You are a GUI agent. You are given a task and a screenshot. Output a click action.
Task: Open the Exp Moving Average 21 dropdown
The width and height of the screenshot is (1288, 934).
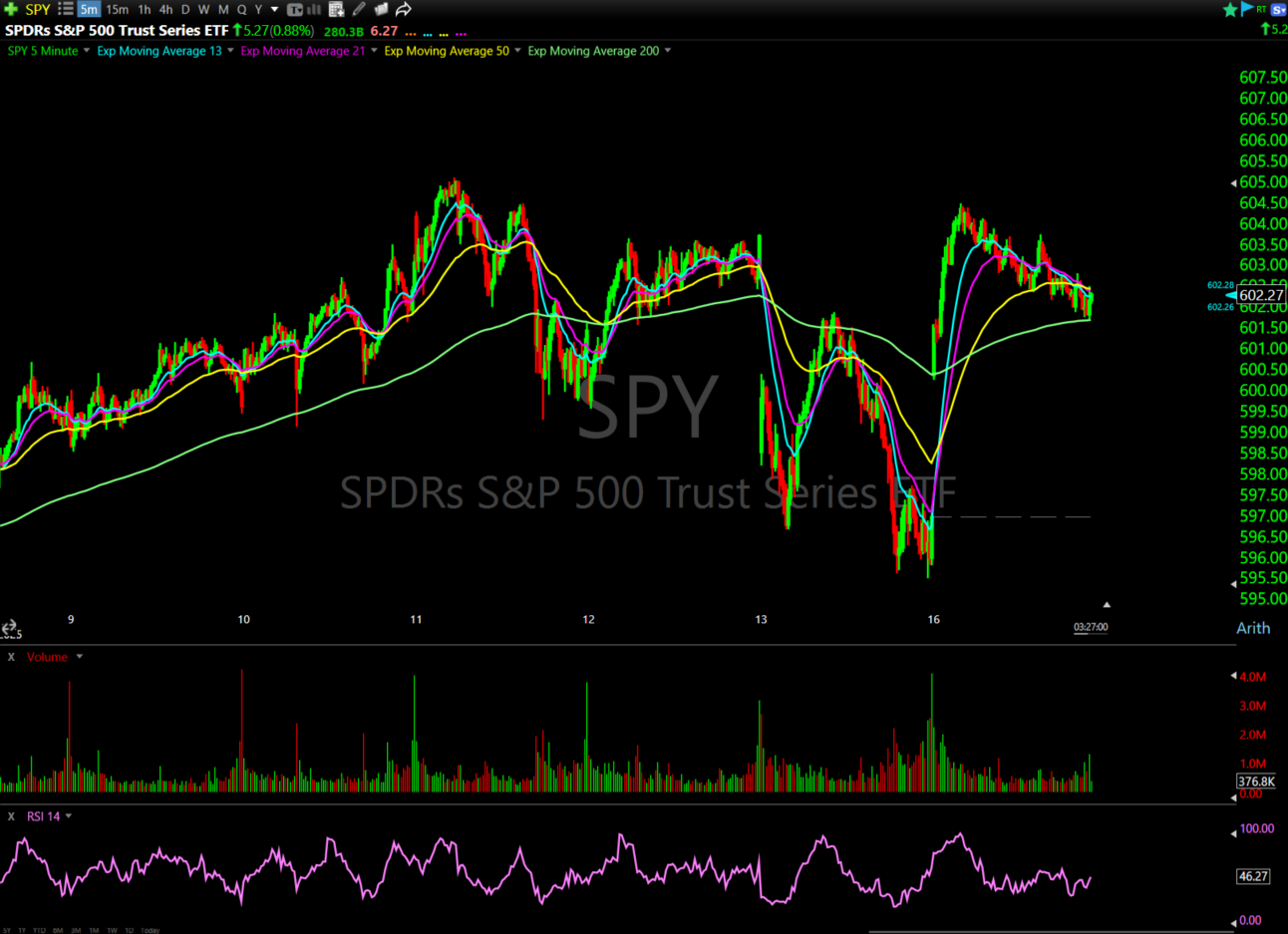pyautogui.click(x=374, y=51)
